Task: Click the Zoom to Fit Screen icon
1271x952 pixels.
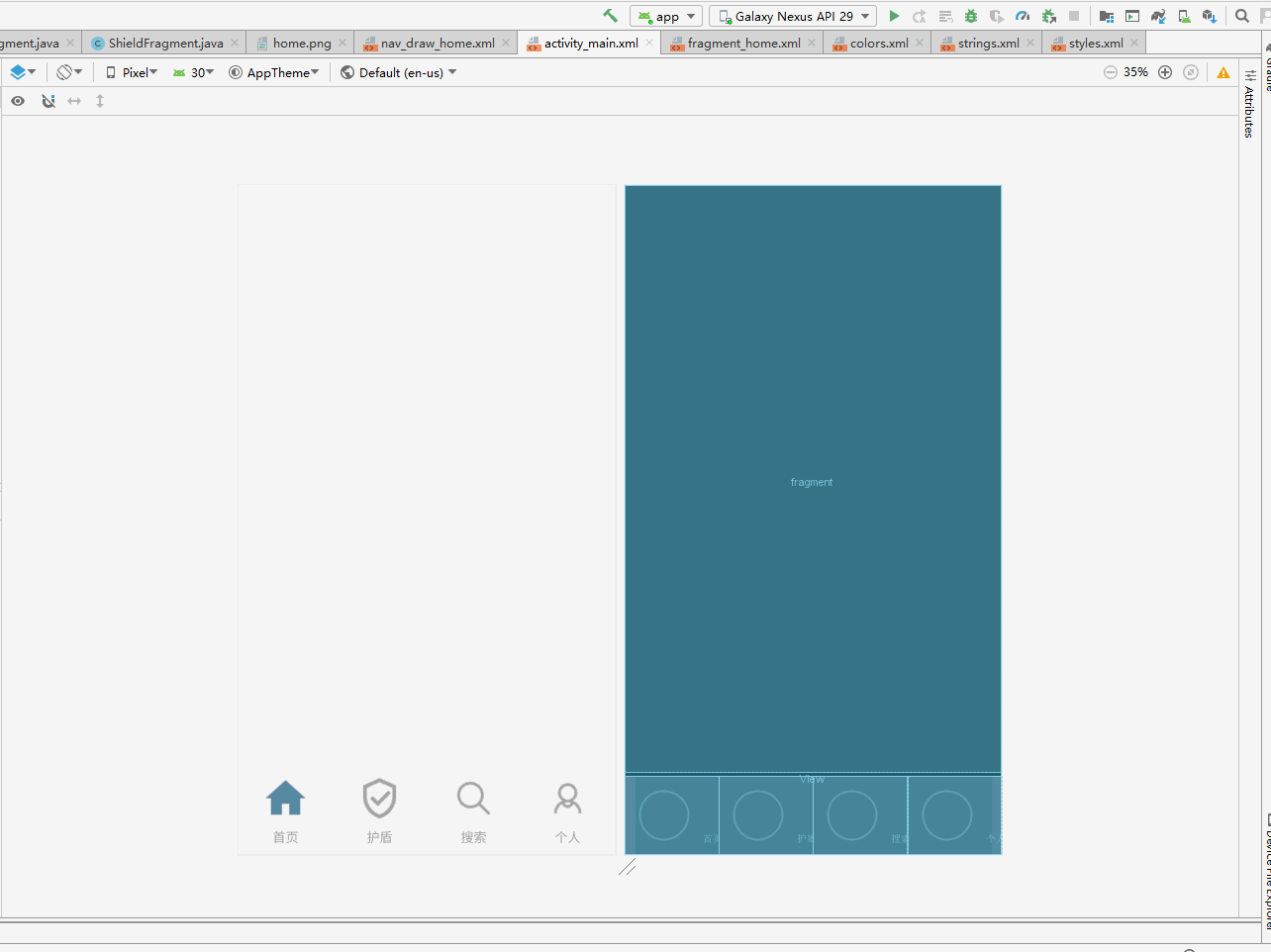Action: click(x=1191, y=72)
